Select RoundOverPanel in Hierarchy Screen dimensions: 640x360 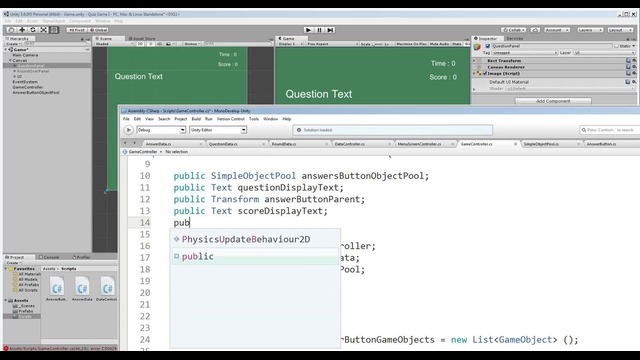[33, 71]
